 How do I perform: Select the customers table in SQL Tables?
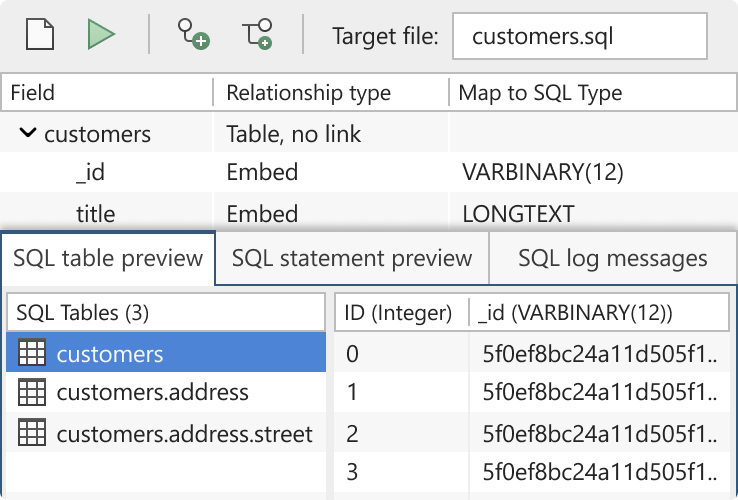pos(166,352)
